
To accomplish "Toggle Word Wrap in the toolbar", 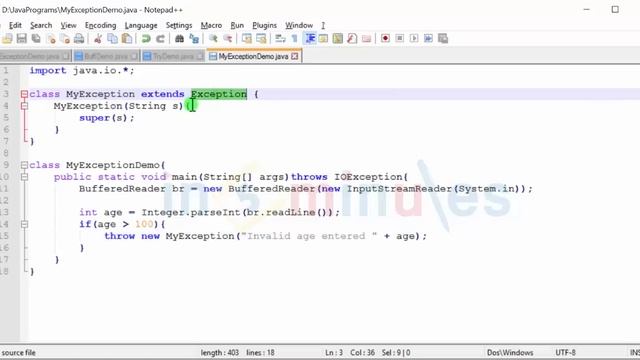I will [x=280, y=39].
